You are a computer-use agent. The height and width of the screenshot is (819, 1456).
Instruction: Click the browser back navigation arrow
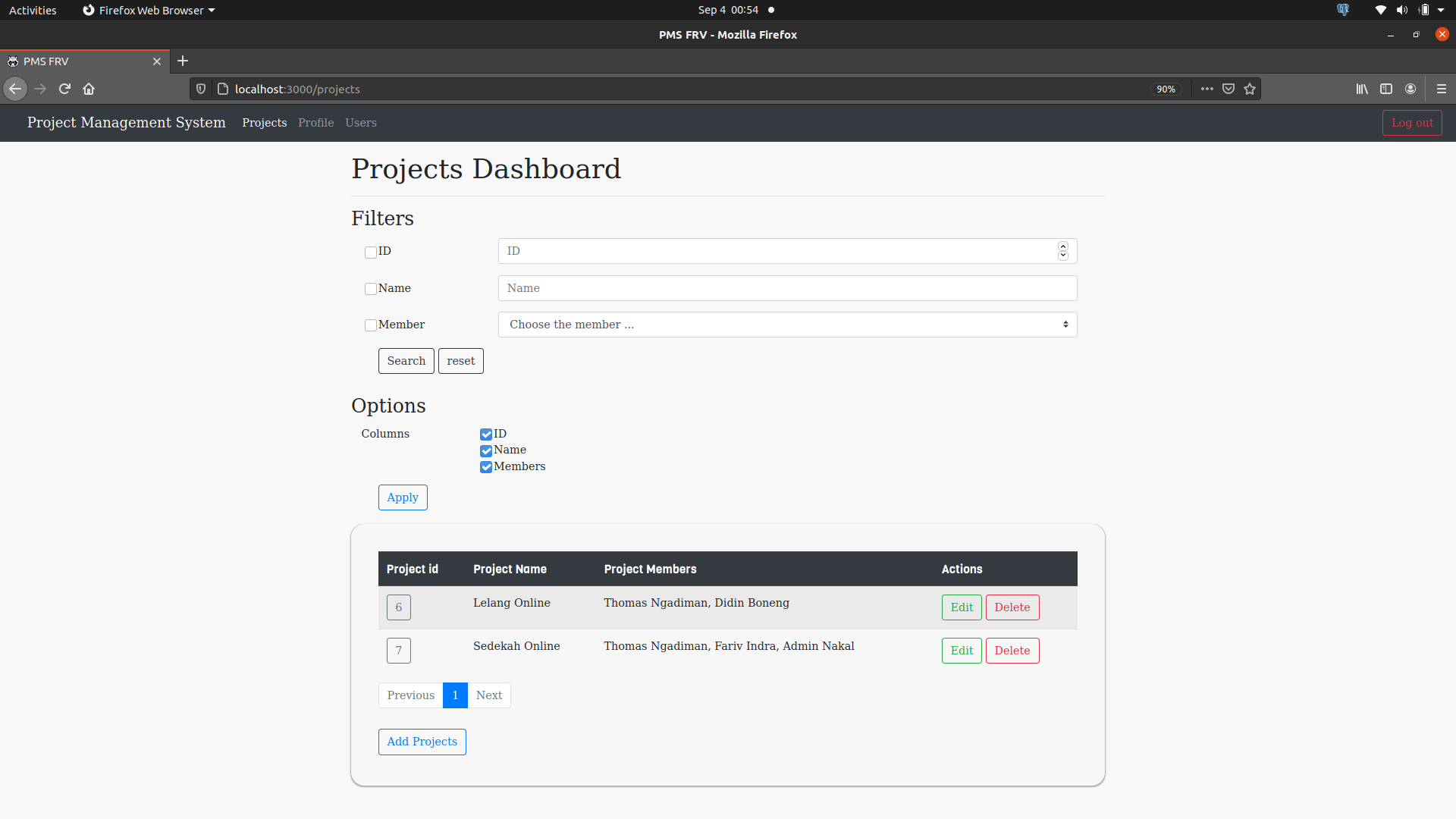(14, 89)
